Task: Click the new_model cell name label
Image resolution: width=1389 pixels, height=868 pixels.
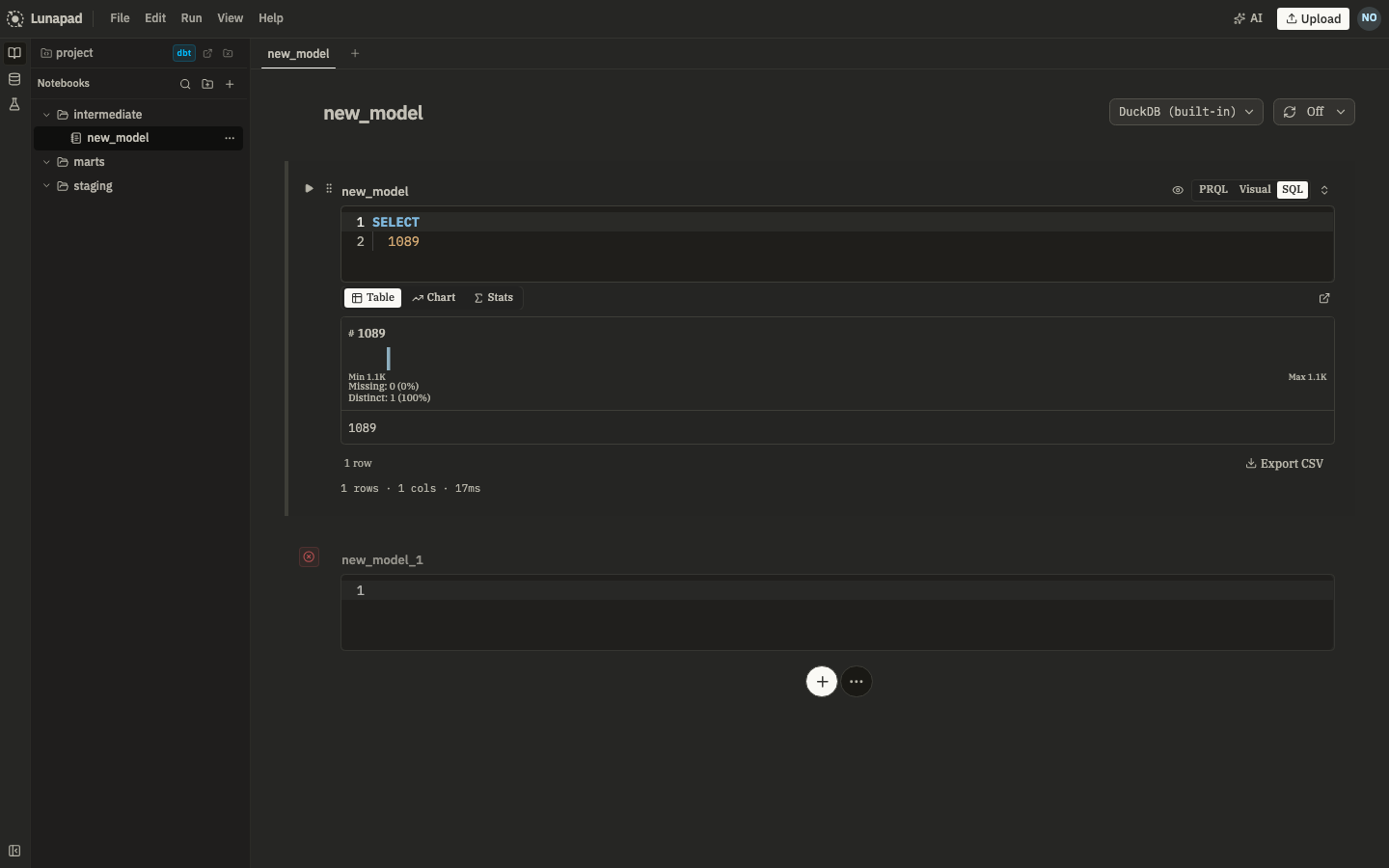Action: click(x=375, y=191)
